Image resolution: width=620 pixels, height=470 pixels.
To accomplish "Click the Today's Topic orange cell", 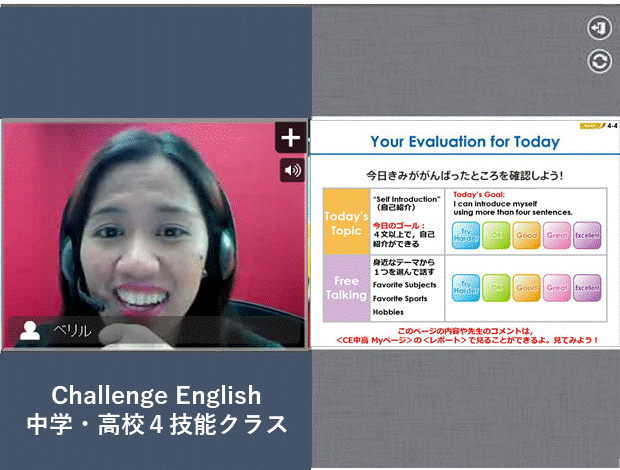I will [x=346, y=222].
